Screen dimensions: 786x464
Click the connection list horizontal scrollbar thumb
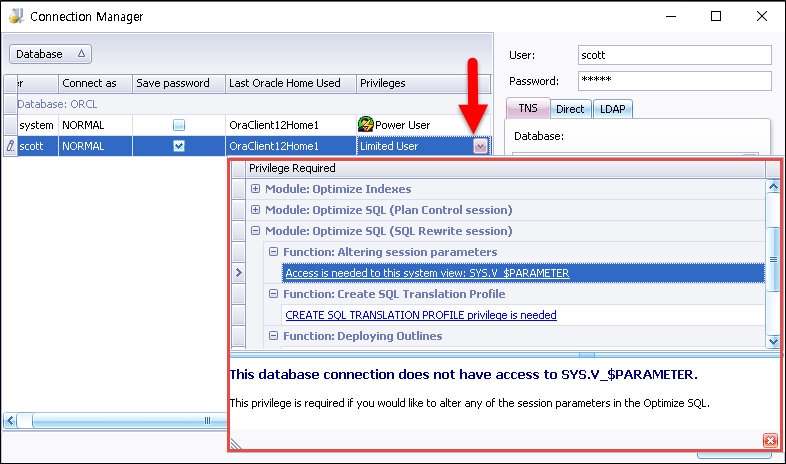point(129,420)
